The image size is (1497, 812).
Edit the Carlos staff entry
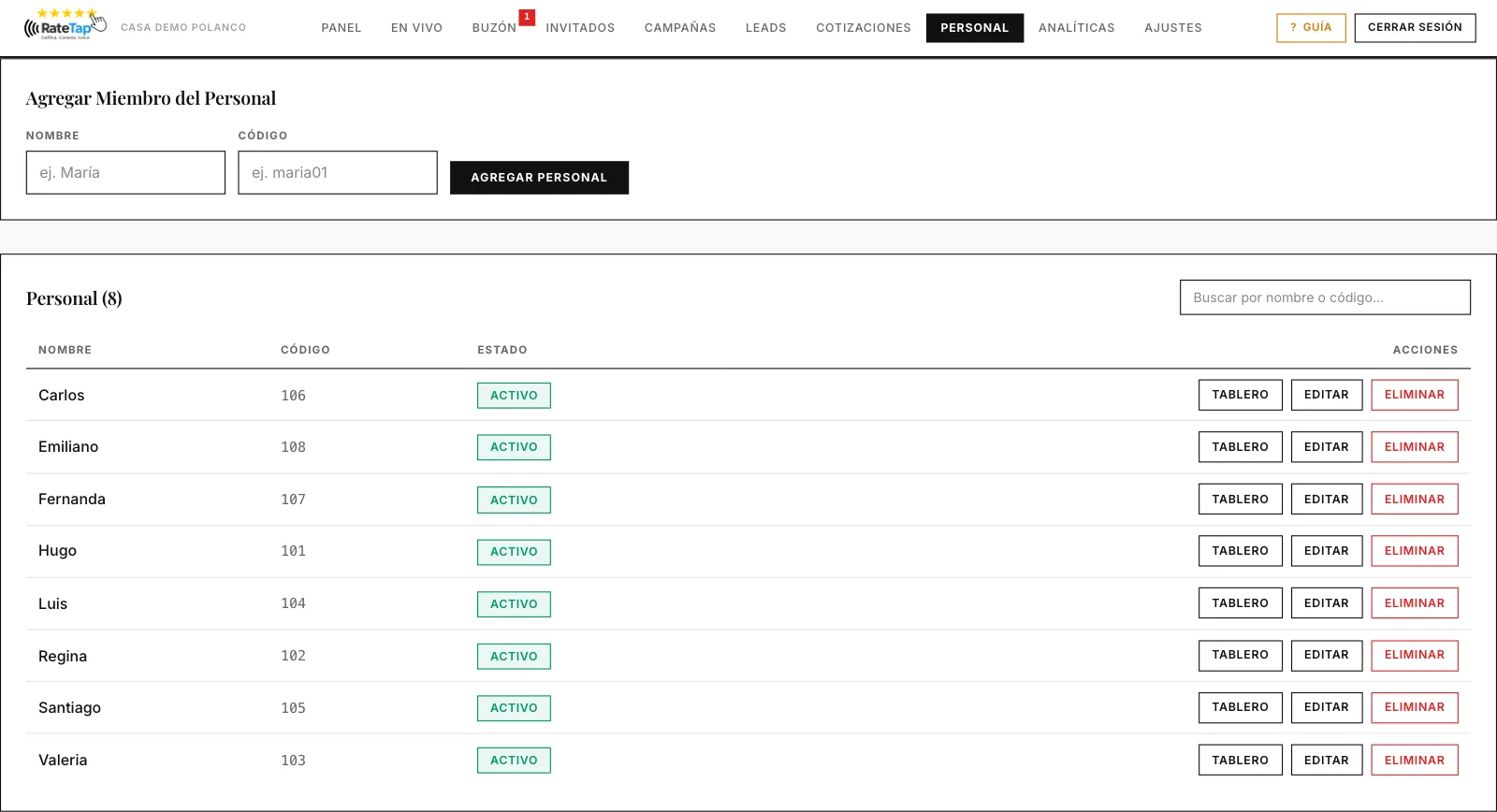1327,395
